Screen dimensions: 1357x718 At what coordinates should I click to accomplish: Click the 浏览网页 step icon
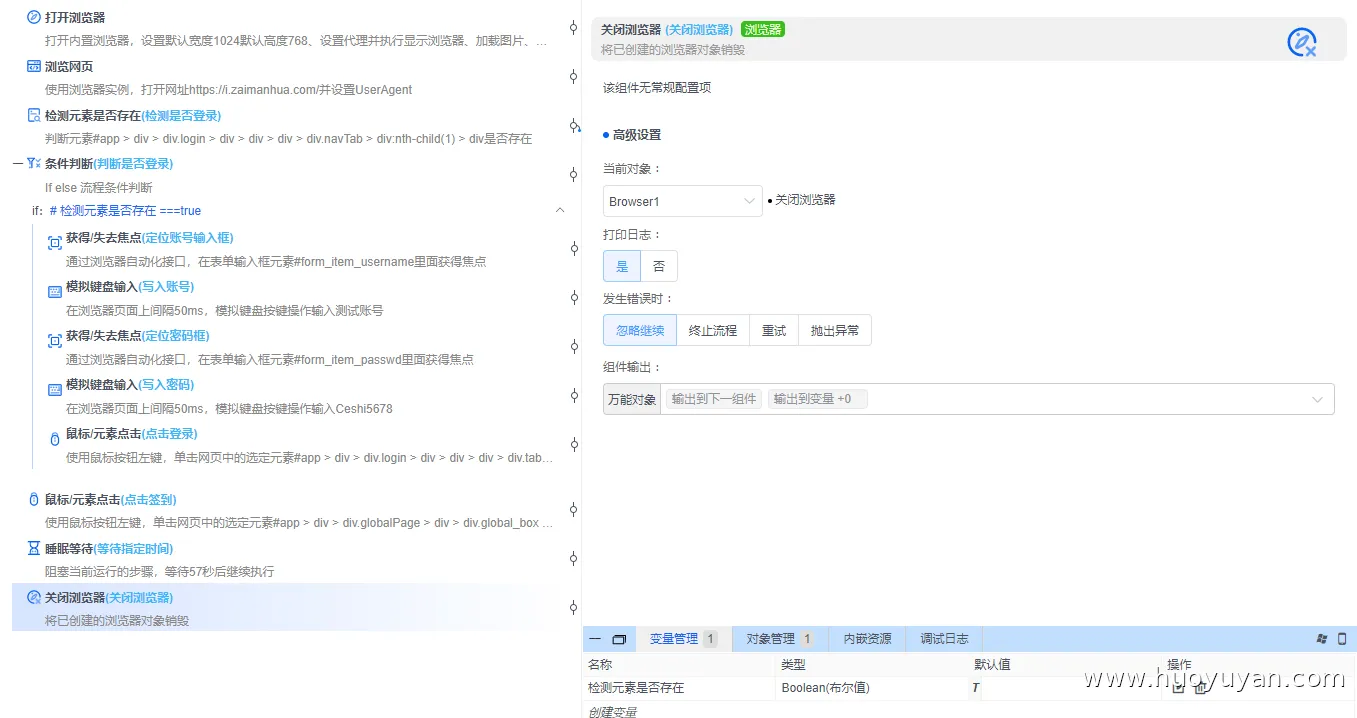[x=34, y=66]
